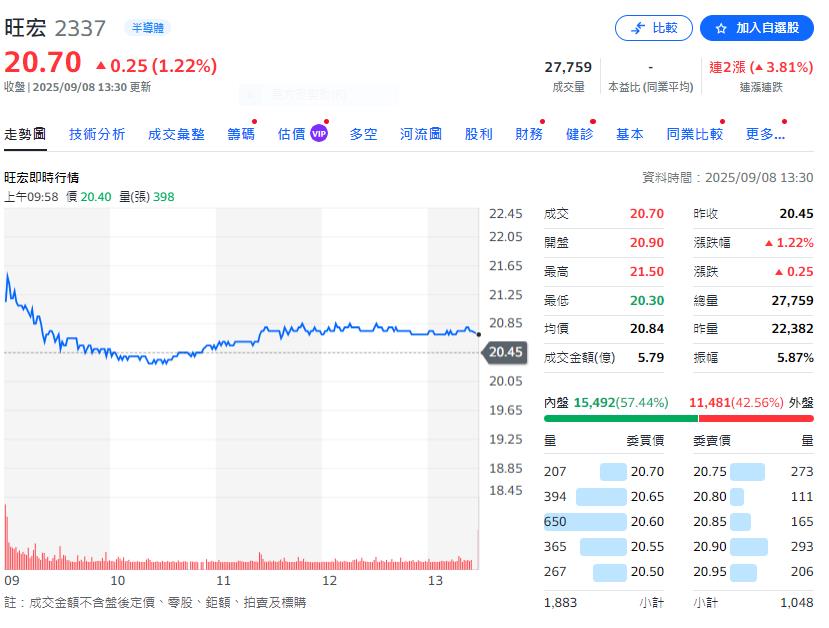Screen dimensions: 829x628
Task: Switch to the 技術分析 tab
Action: 97,134
